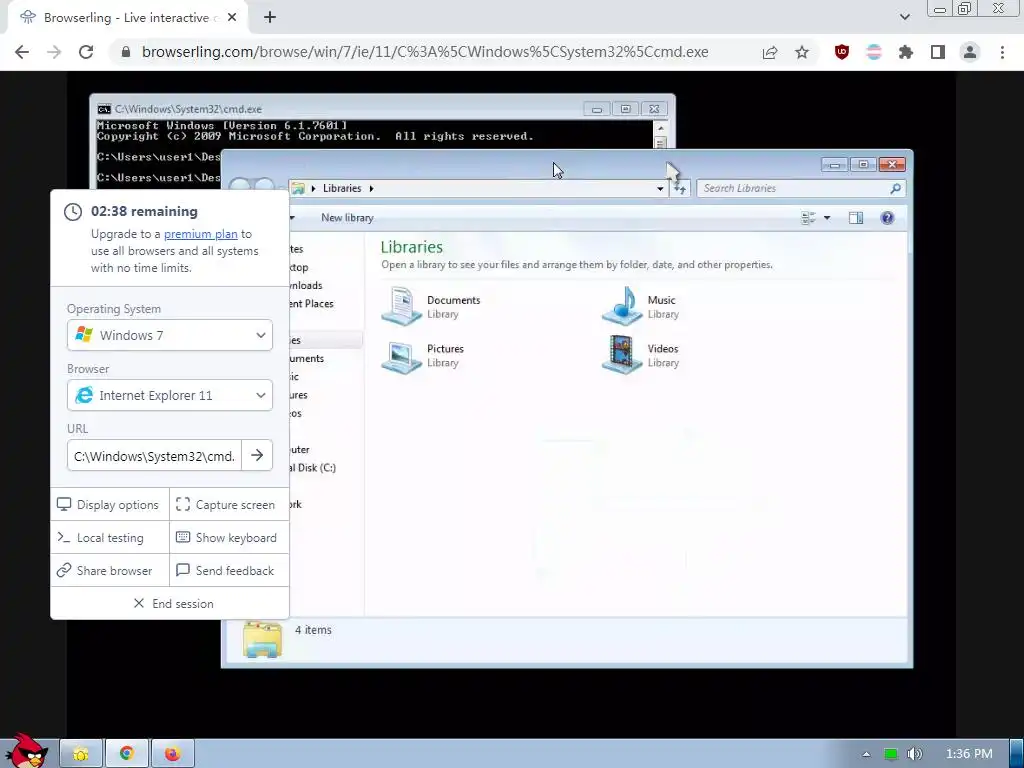Screen dimensions: 1024x768
Task: Click the go arrow next to URL
Action: [x=257, y=455]
